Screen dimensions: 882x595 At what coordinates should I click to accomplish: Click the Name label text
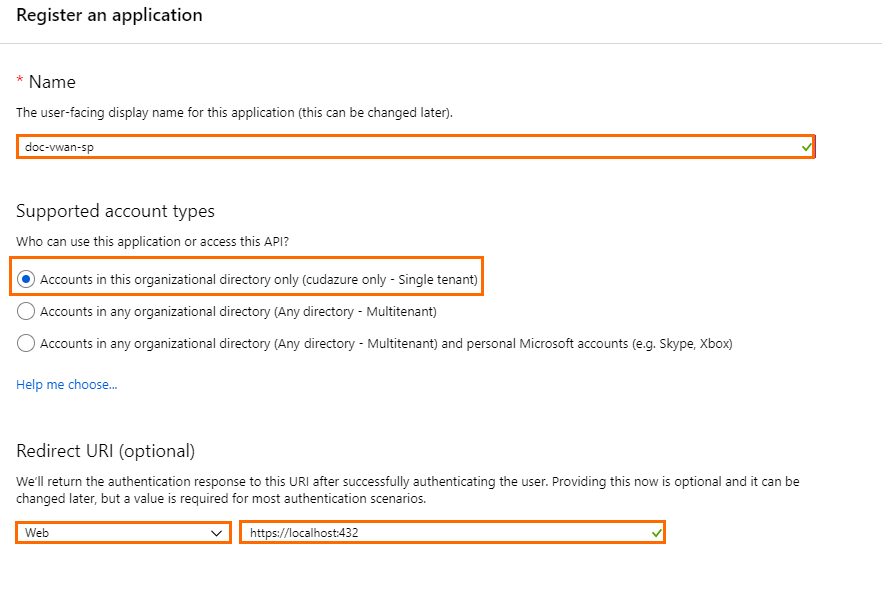point(52,82)
